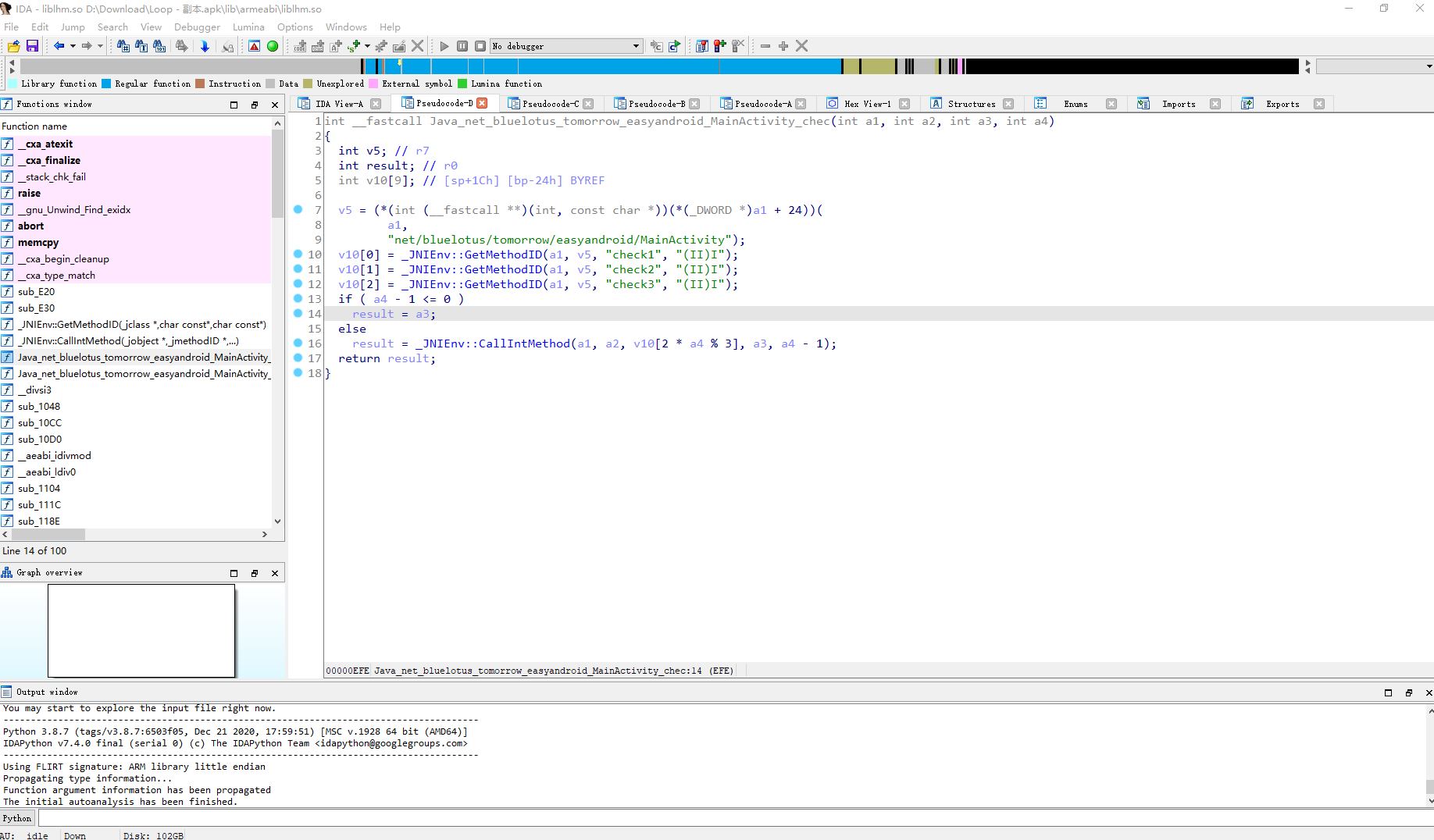Viewport: 1434px width, 840px height.
Task: Click the graph overview thumbnail box
Action: pyautogui.click(x=141, y=631)
